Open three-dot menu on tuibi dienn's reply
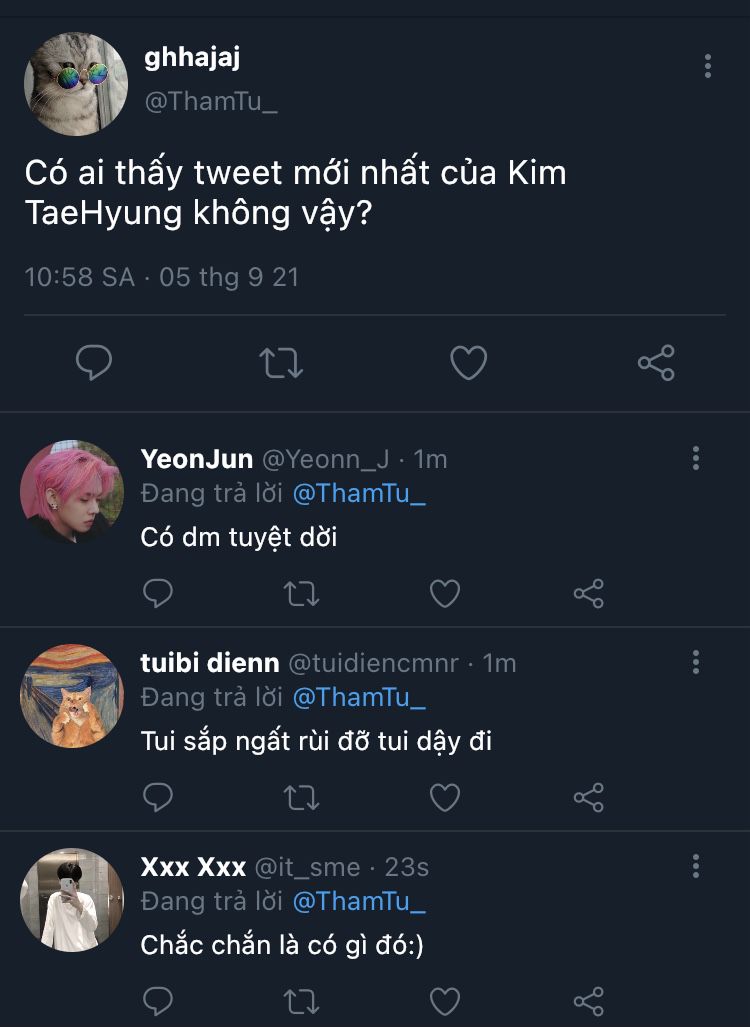The height and width of the screenshot is (1027, 750). click(x=696, y=662)
